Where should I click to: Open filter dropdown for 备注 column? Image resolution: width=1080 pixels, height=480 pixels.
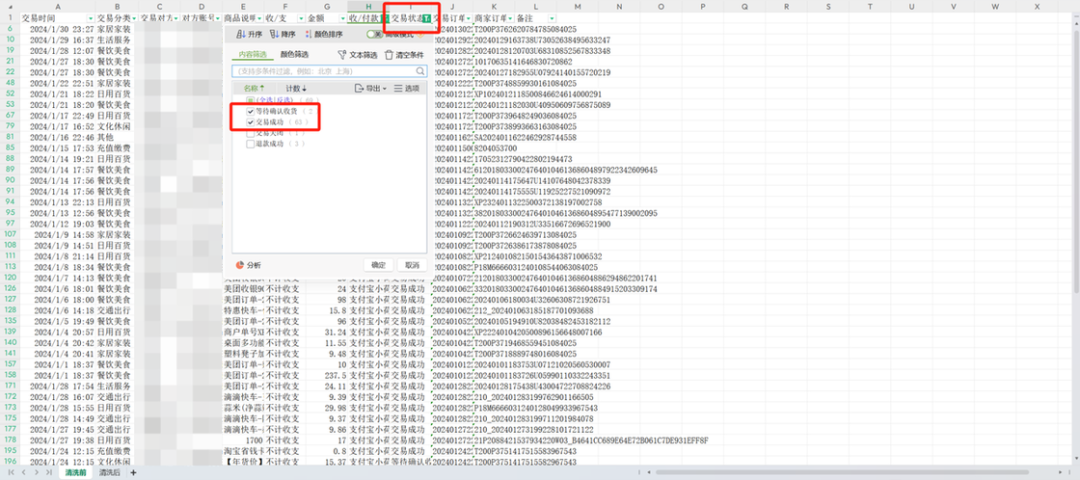pos(553,17)
